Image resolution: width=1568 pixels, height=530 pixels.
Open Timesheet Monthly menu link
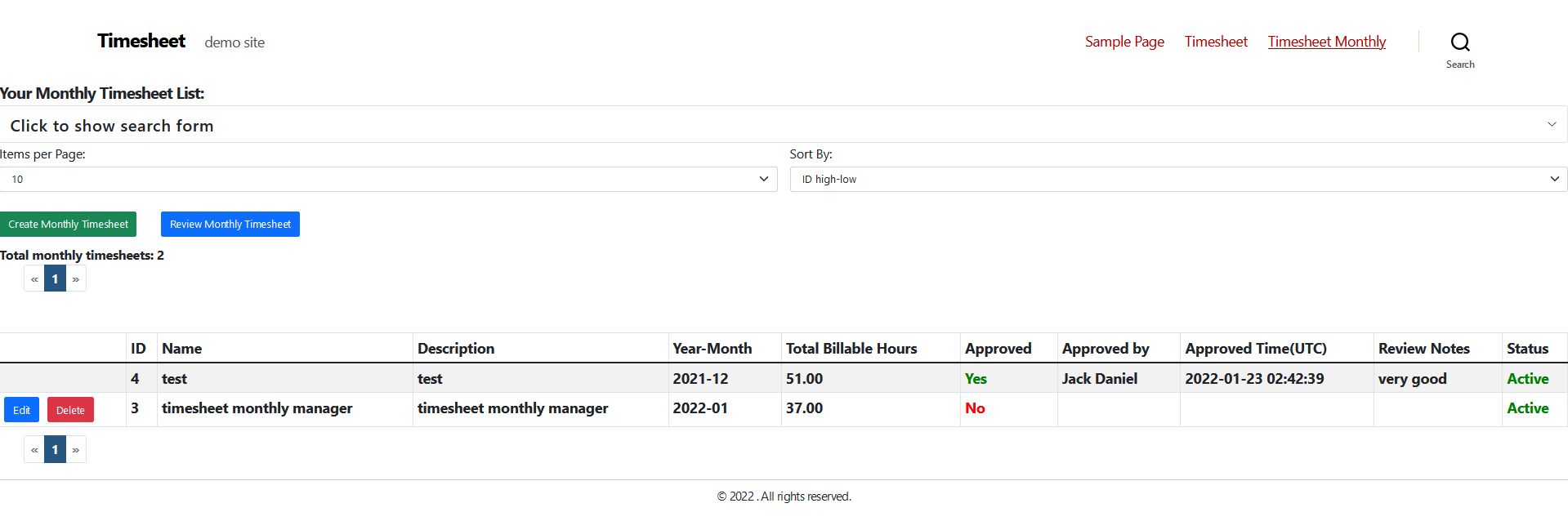click(x=1326, y=42)
